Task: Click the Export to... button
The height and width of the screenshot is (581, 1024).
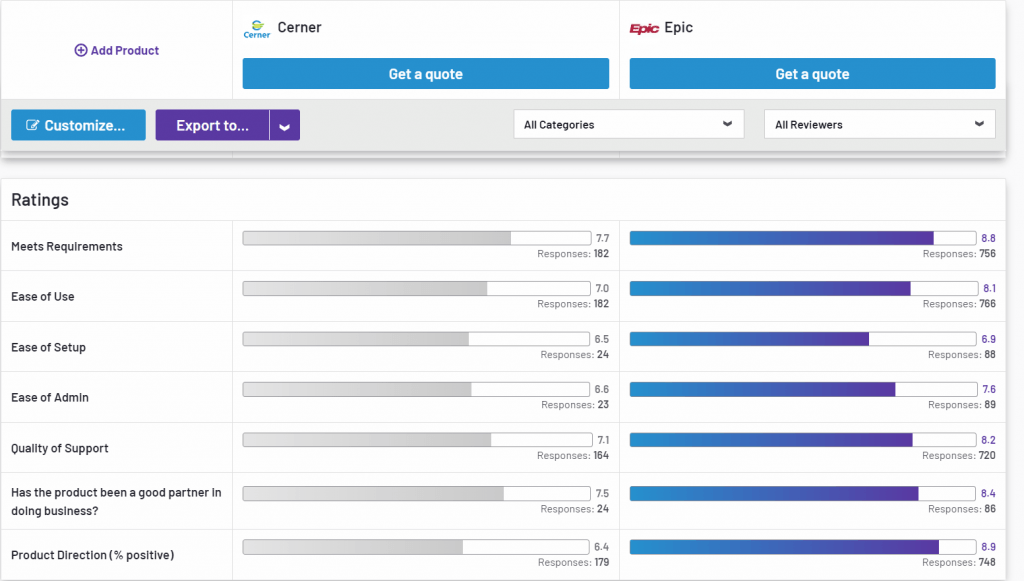Action: pyautogui.click(x=212, y=124)
